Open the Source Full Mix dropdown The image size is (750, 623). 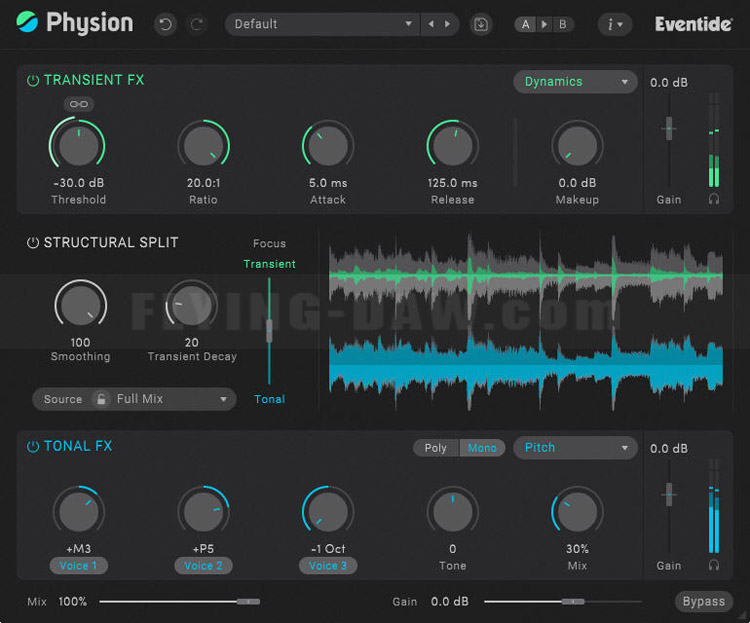[x=134, y=399]
